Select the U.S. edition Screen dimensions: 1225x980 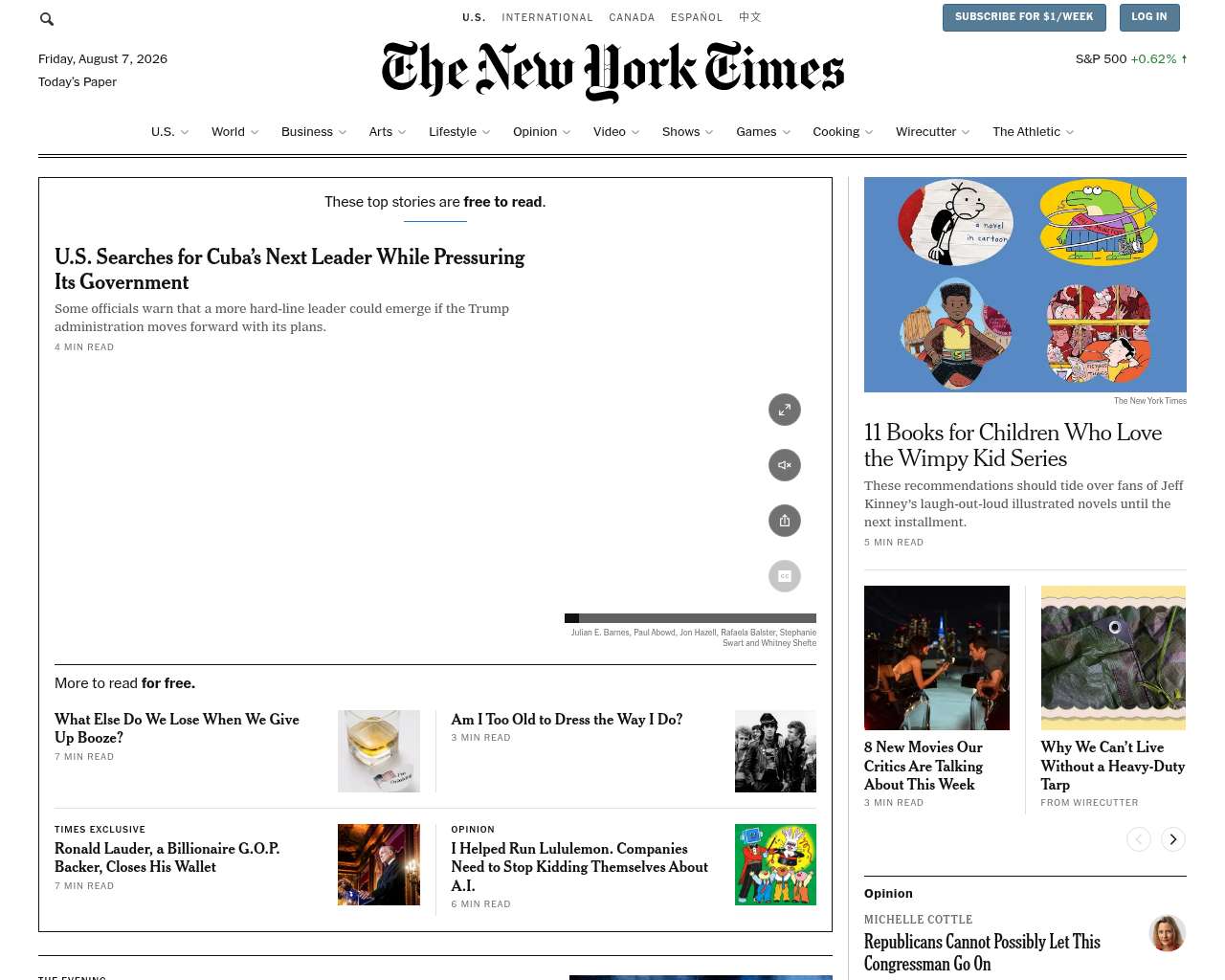click(x=474, y=17)
